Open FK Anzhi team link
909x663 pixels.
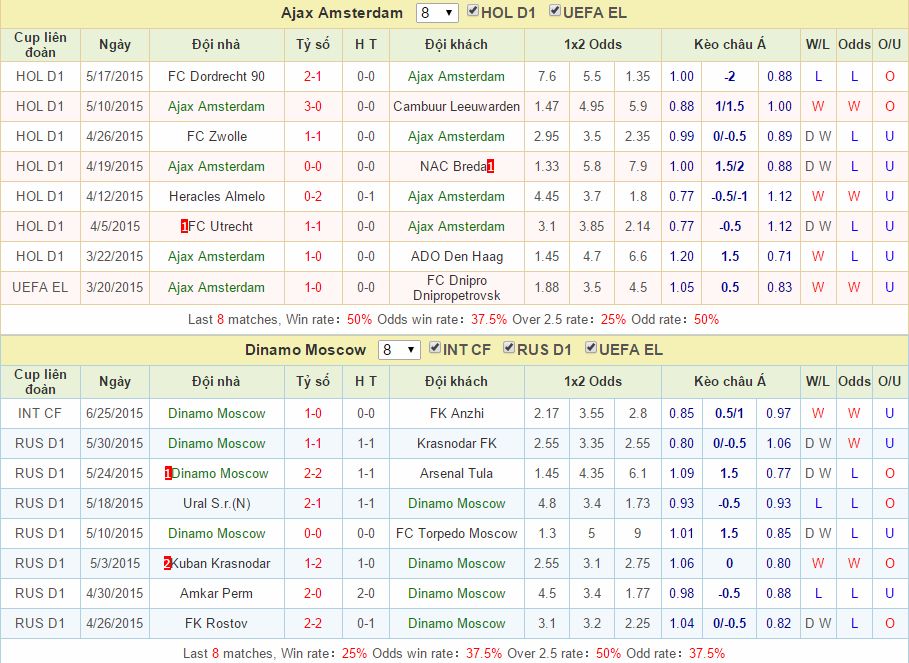[457, 414]
